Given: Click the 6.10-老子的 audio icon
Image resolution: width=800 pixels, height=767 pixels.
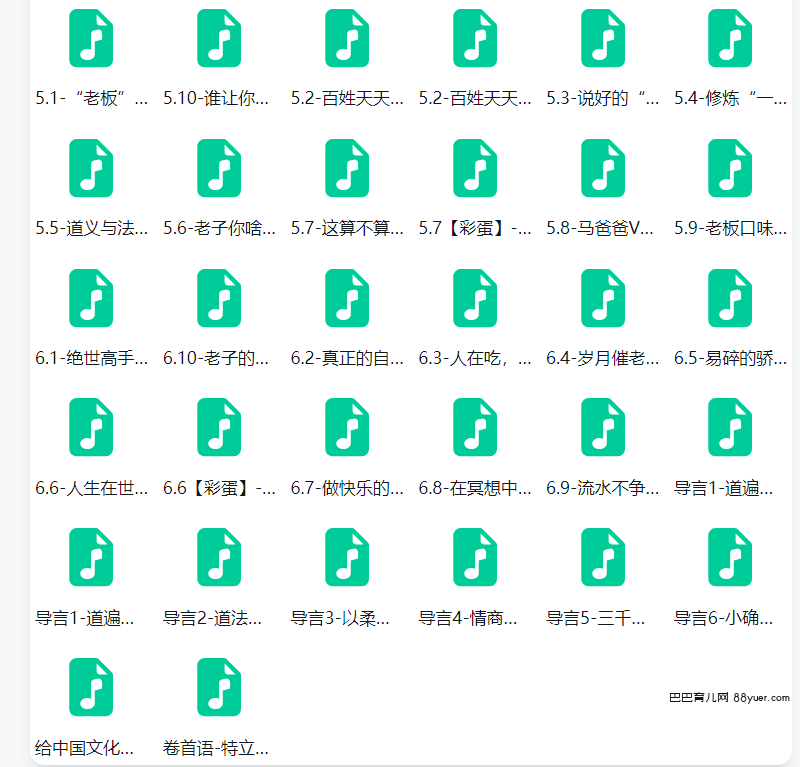Looking at the screenshot, I should coord(219,298).
